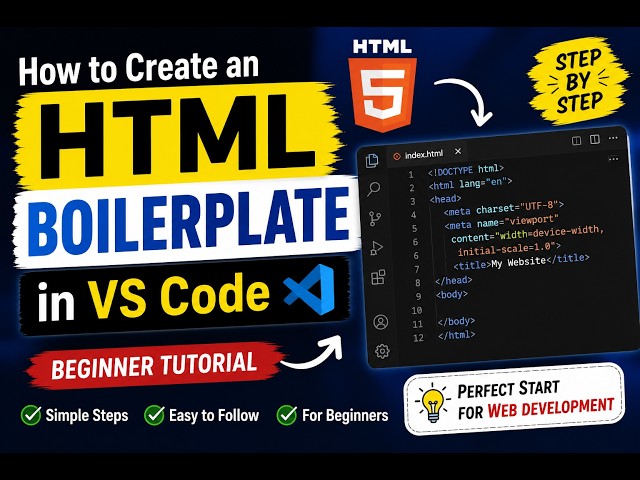Click the '<title>My Website</title>' line
This screenshot has width=640, height=480.
click(x=521, y=262)
